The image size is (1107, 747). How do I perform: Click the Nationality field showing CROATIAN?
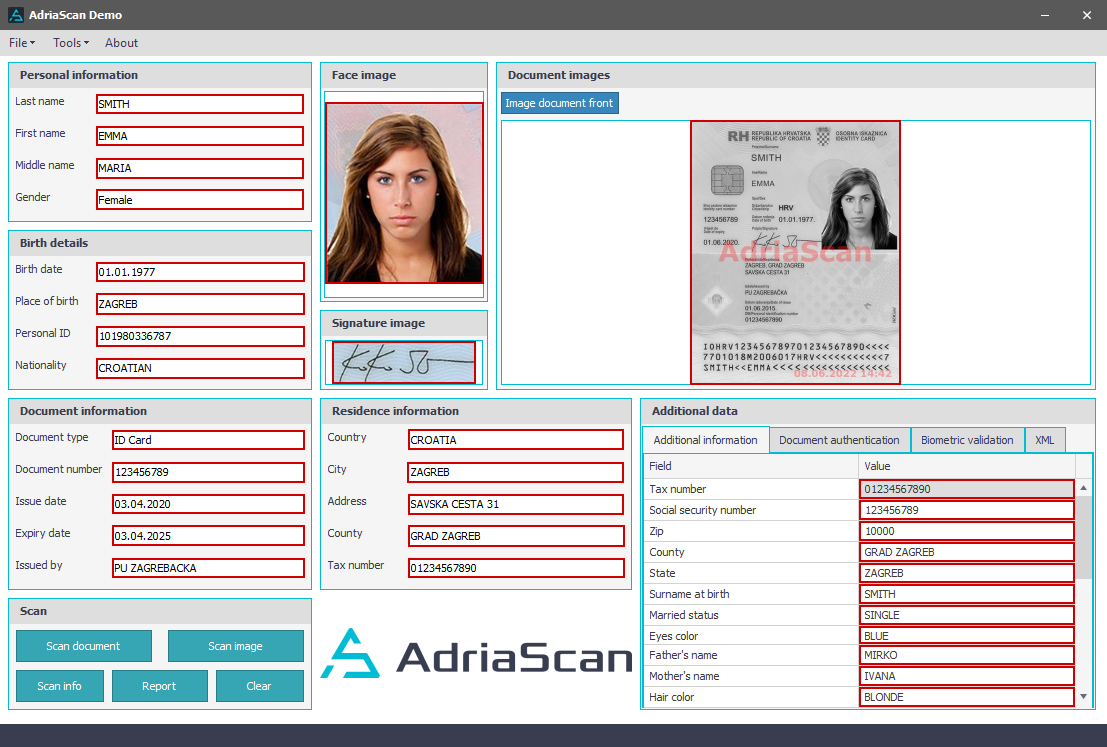(200, 368)
